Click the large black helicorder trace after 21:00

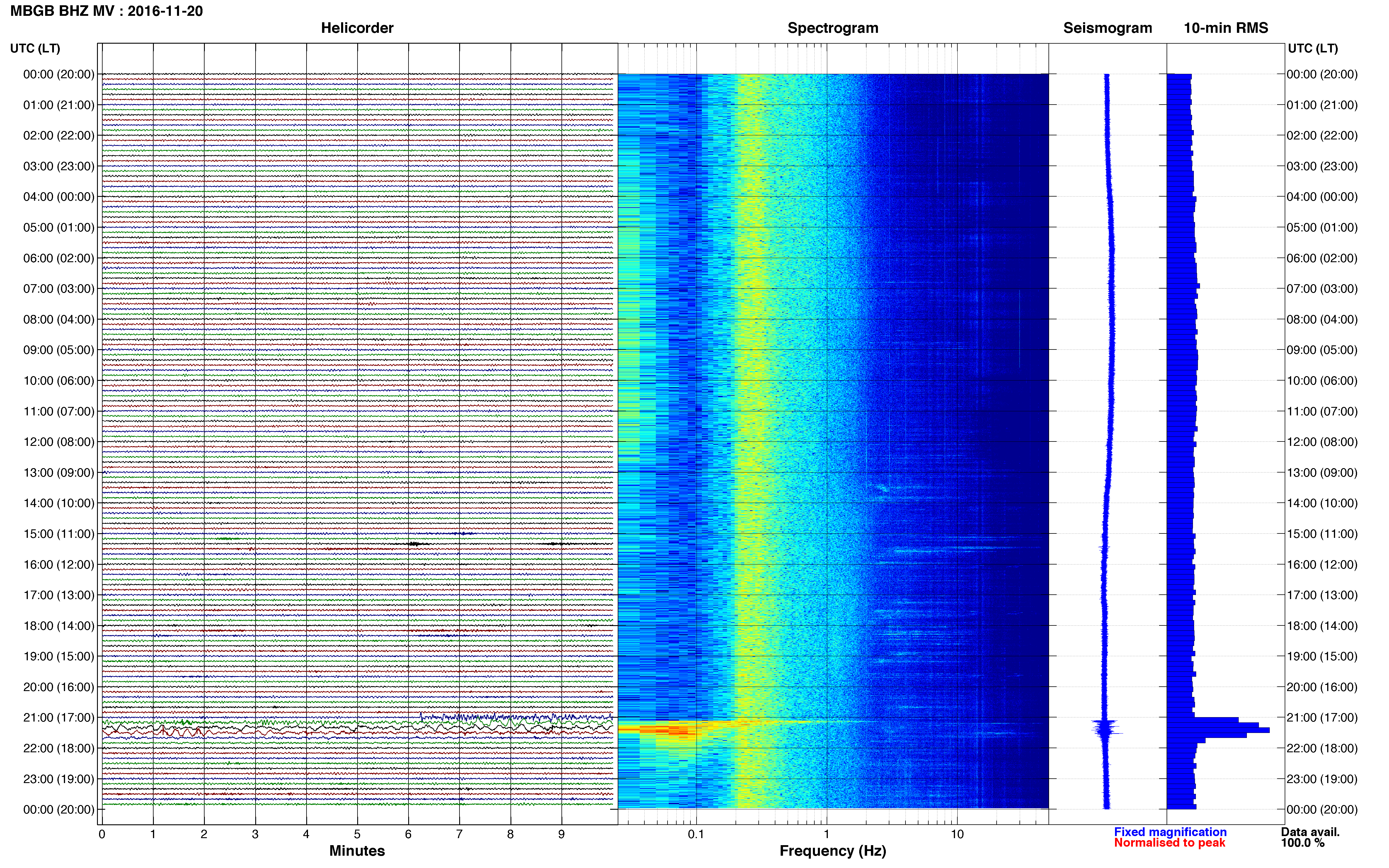pyautogui.click(x=357, y=728)
